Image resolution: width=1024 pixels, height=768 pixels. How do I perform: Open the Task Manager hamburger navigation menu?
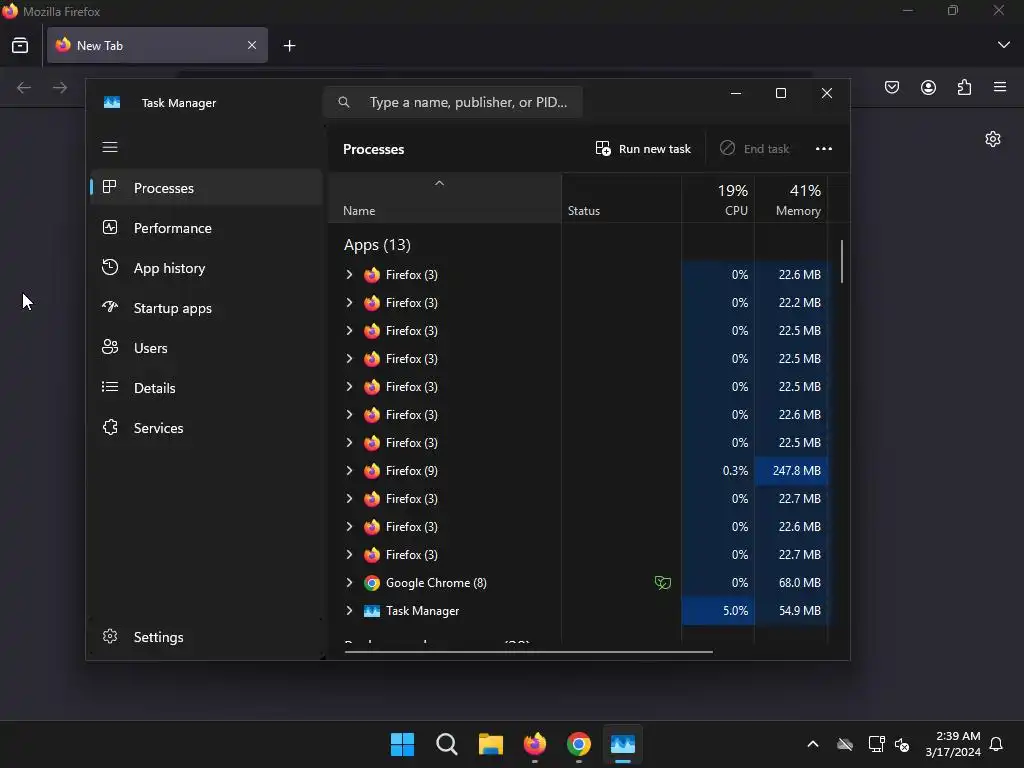pos(110,147)
